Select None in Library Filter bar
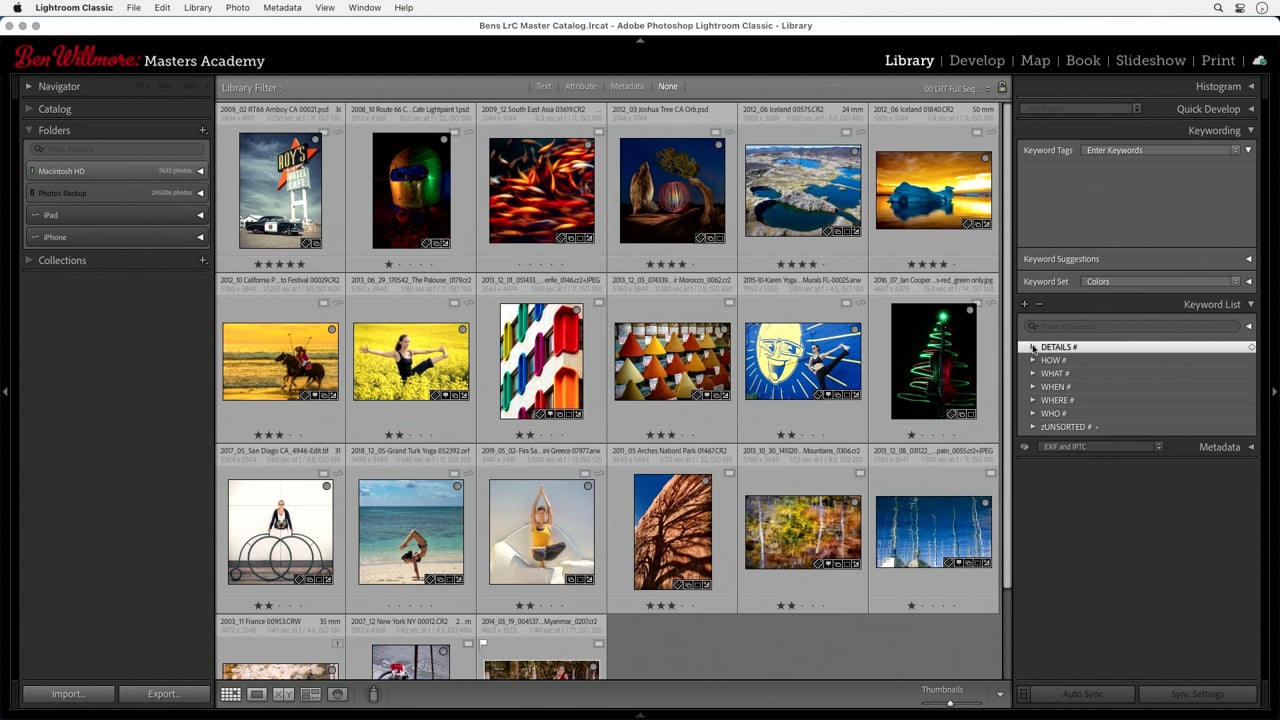The image size is (1280, 720). pos(667,87)
